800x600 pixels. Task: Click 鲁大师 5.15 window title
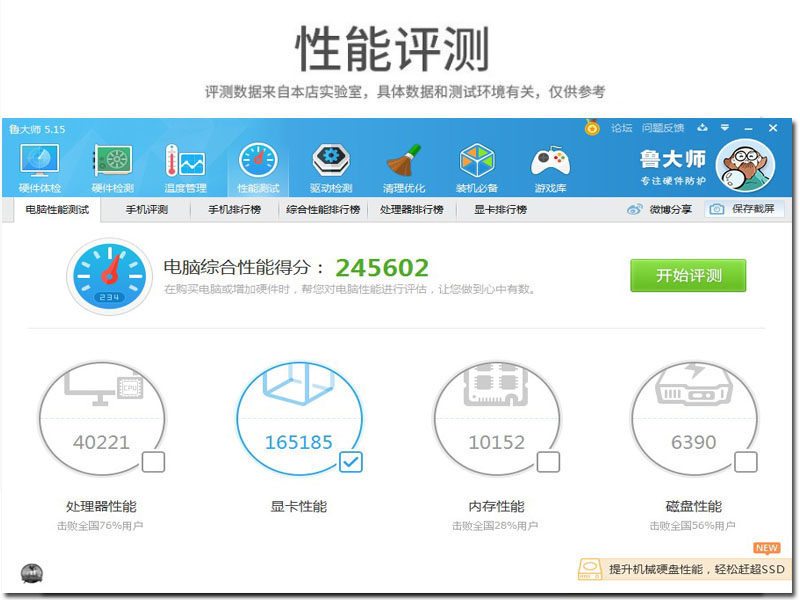(x=37, y=129)
